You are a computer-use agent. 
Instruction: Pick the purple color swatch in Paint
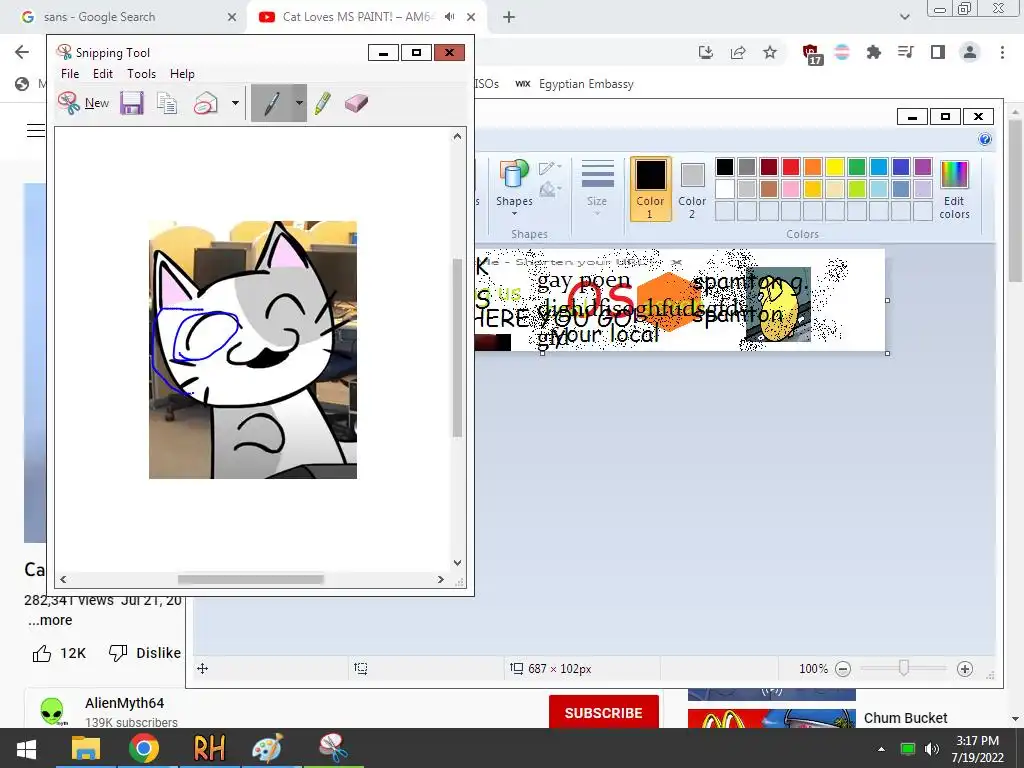(923, 167)
